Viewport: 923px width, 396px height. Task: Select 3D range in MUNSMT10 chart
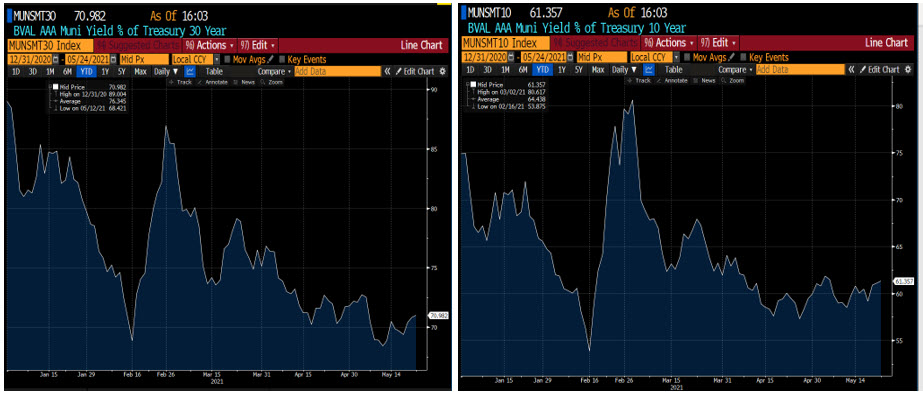(488, 69)
